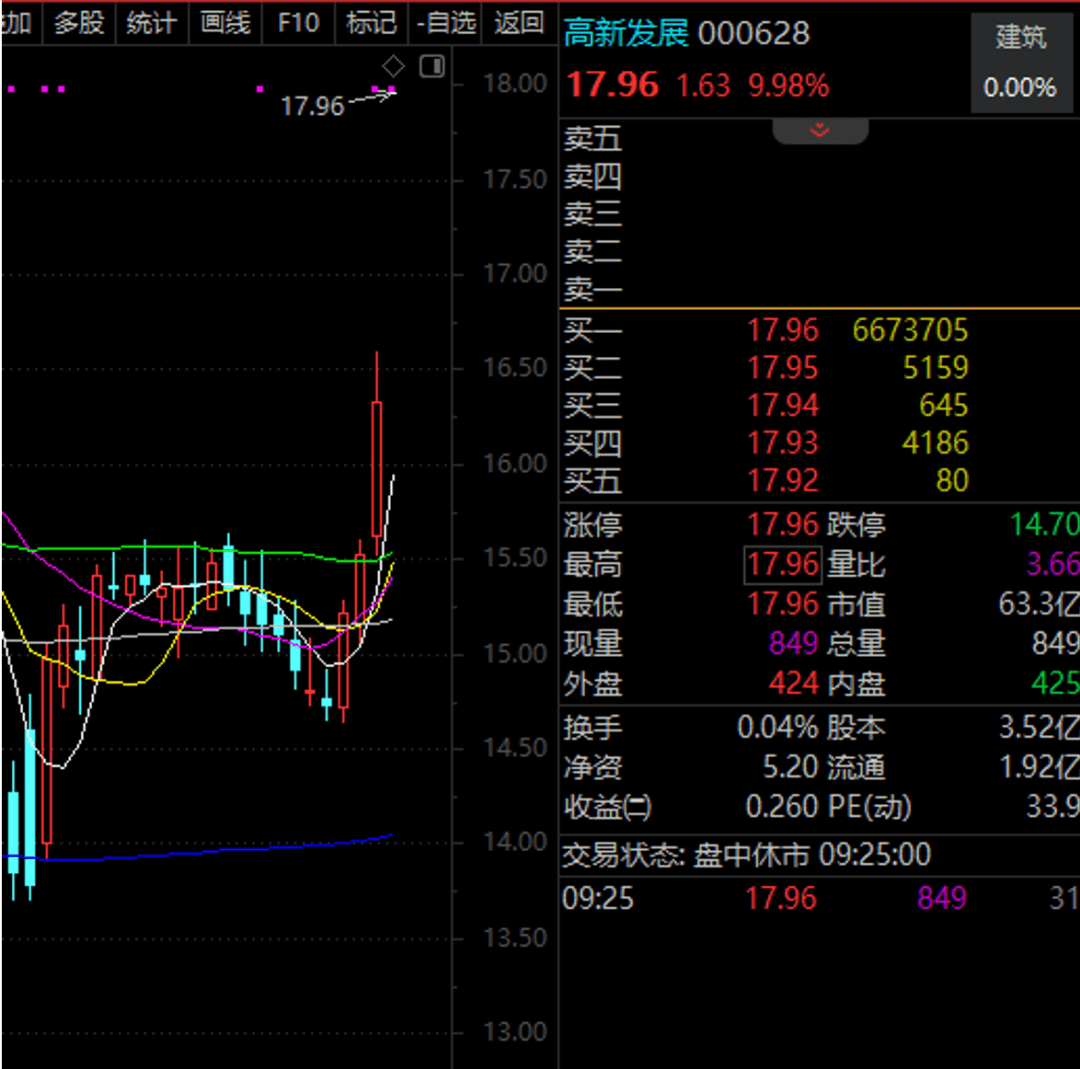Select the 买一 bid price 17.96
The image size is (1080, 1069).
pyautogui.click(x=782, y=330)
